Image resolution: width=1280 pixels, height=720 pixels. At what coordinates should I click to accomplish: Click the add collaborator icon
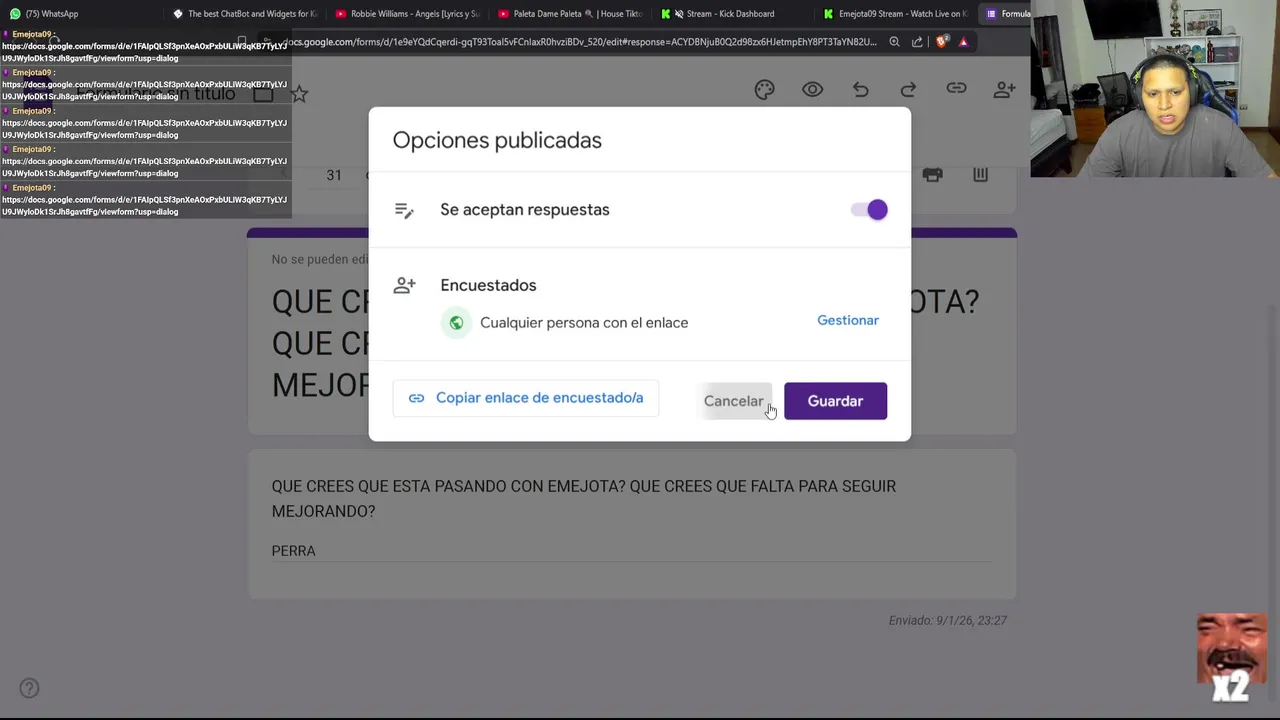pos(1004,90)
